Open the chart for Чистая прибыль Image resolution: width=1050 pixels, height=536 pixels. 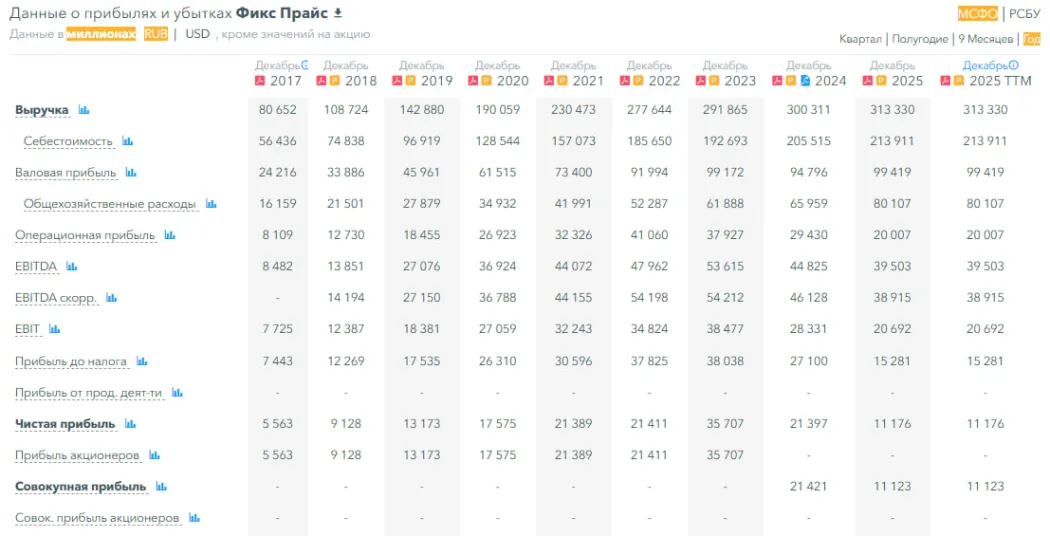[130, 424]
